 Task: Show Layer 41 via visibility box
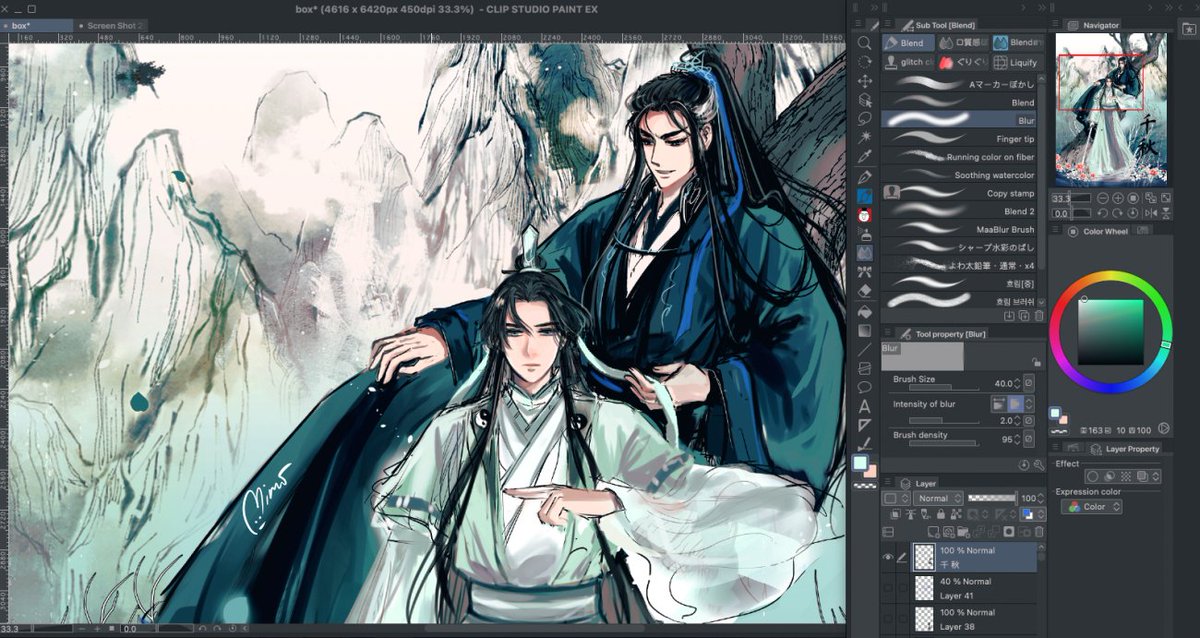[x=887, y=588]
